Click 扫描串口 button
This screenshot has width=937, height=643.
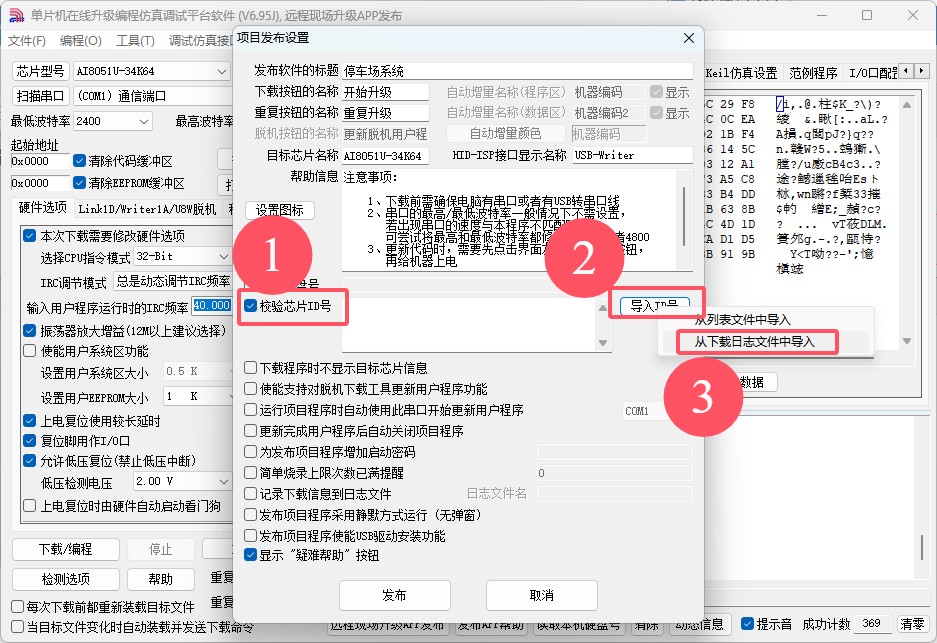click(40, 96)
